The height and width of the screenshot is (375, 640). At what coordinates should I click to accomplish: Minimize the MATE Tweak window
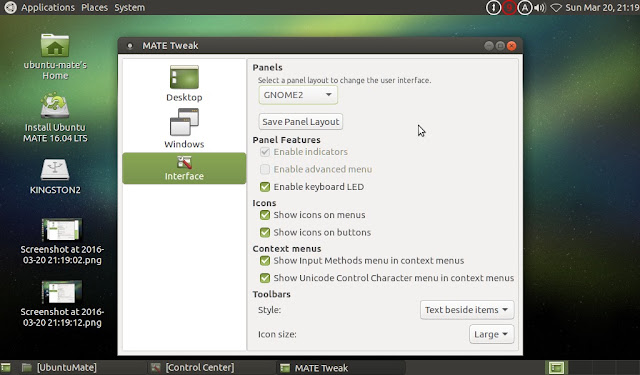click(489, 46)
